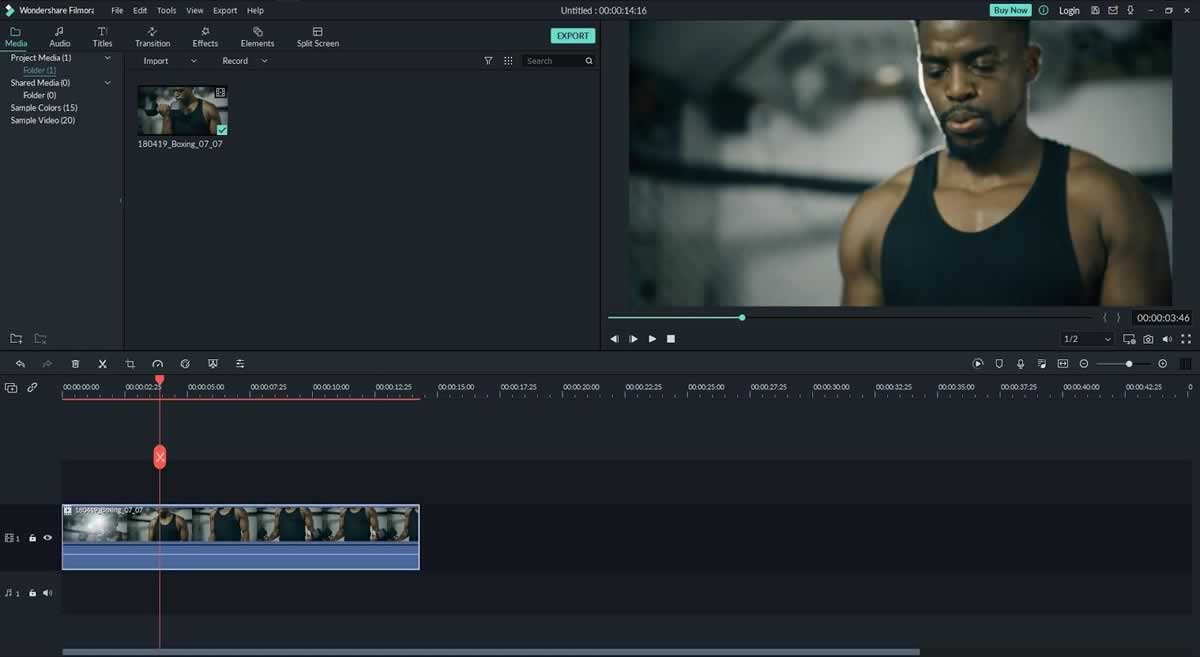Click the Speed control icon

click(157, 363)
